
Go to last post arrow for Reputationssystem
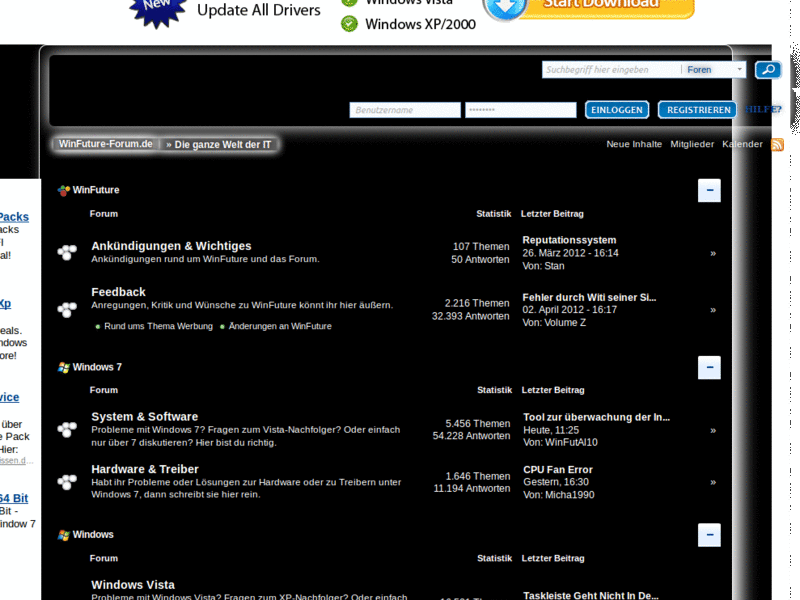click(713, 253)
